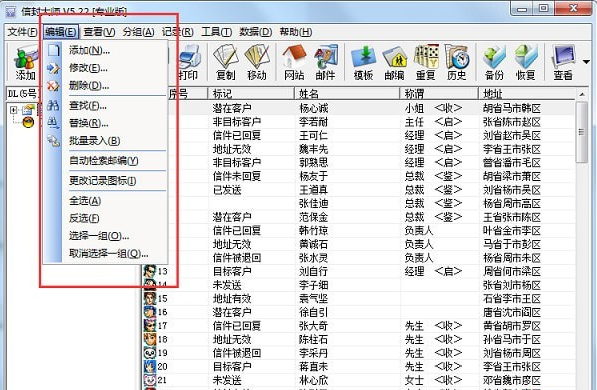Click 目标客户 in row 13
The width and height of the screenshot is (597, 390).
coord(232,272)
